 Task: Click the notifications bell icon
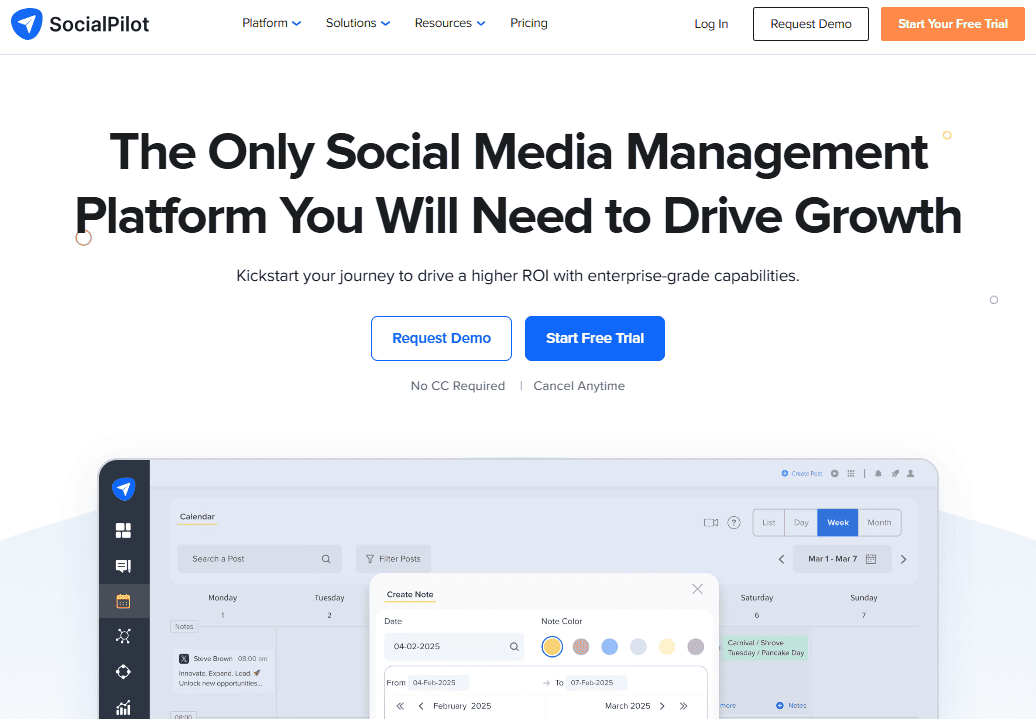(x=878, y=473)
